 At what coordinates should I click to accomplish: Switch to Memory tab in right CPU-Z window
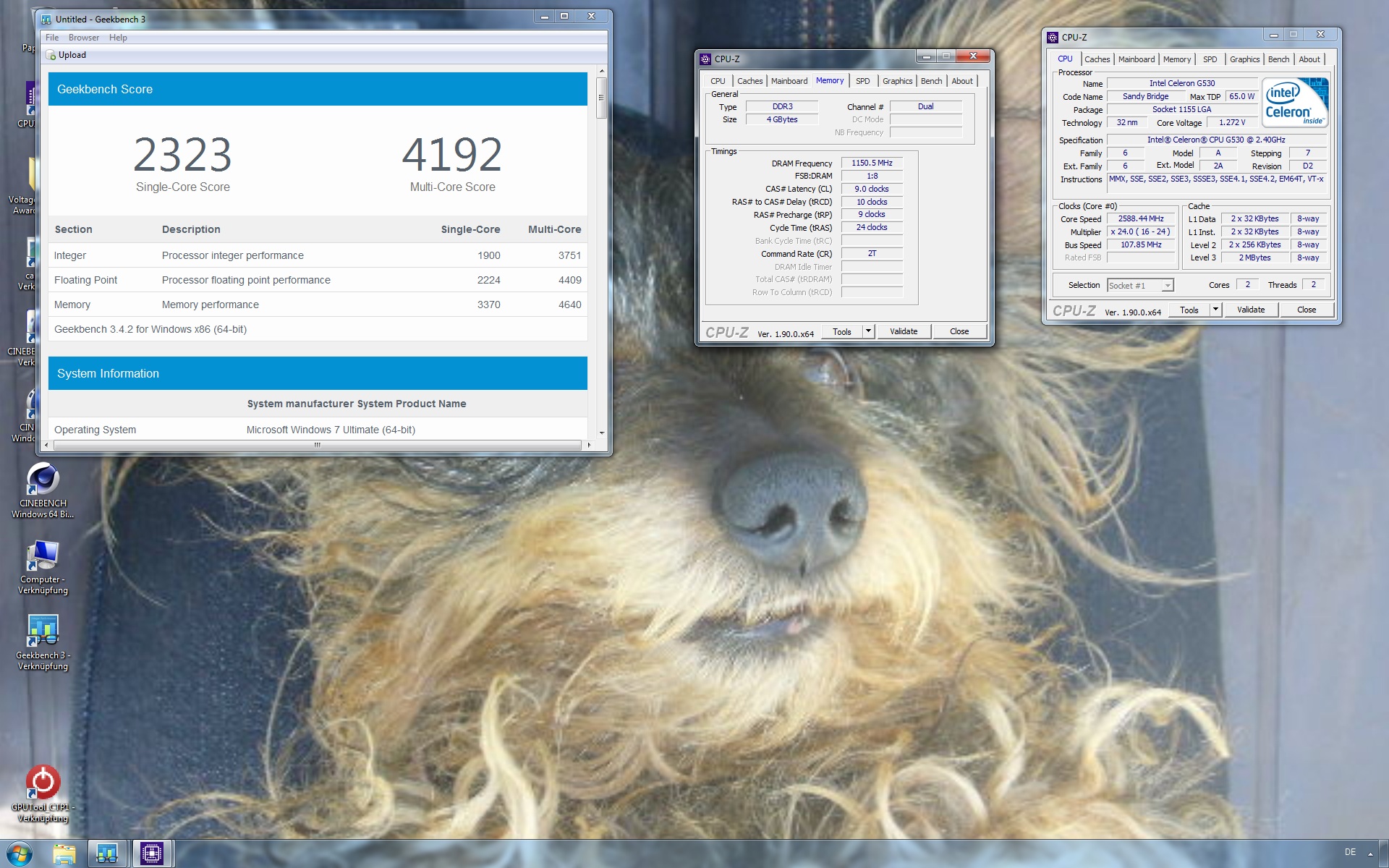pos(1177,59)
